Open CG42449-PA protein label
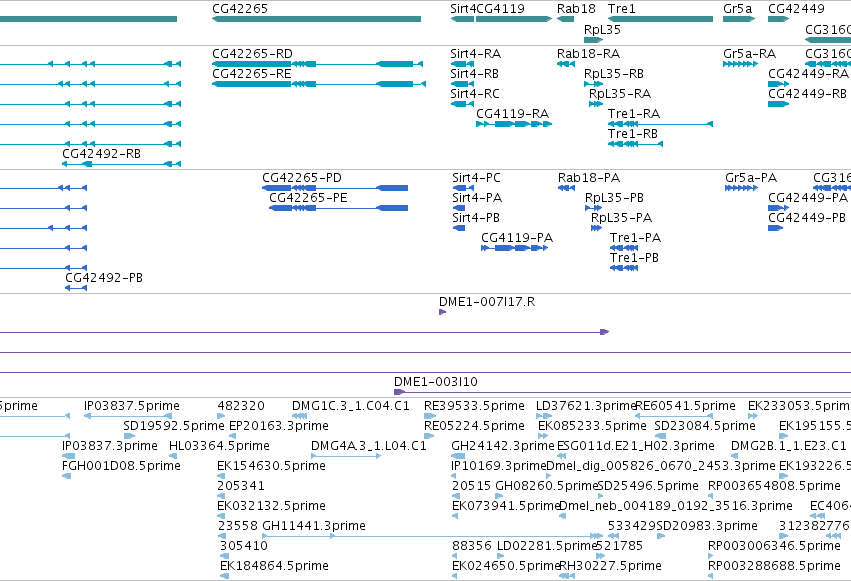Viewport: 851px width, 581px height. [x=808, y=198]
